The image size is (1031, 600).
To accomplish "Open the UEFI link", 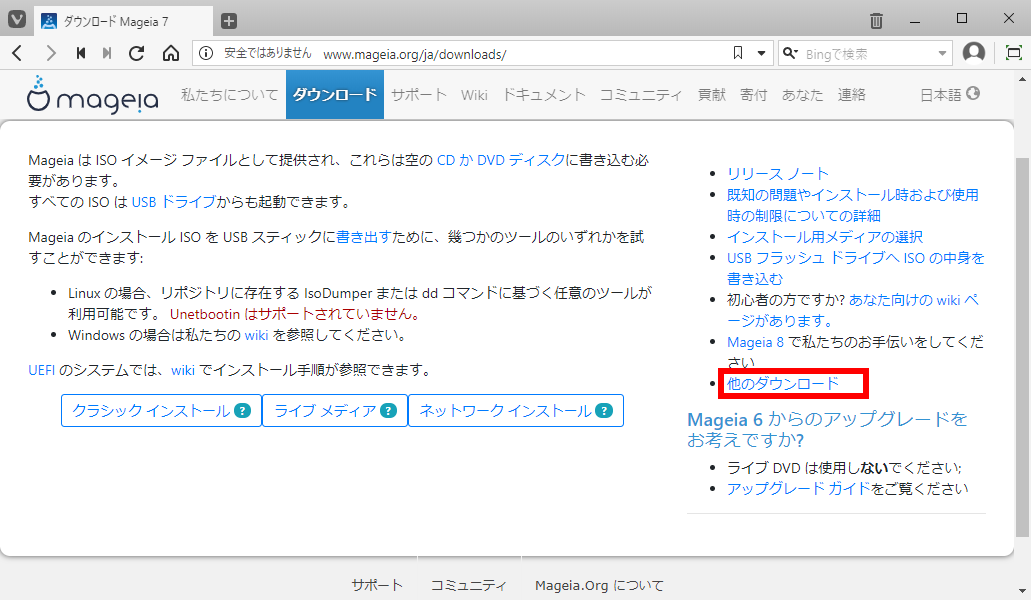I will click(41, 370).
